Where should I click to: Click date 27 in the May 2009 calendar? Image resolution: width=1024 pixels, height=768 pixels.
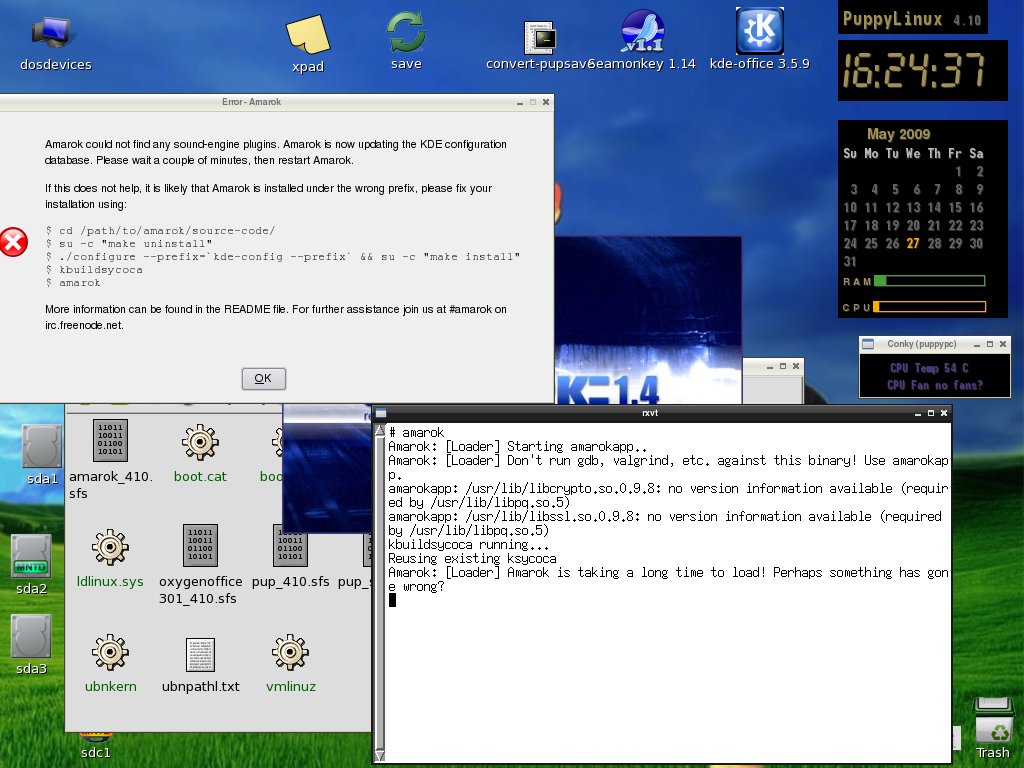pos(913,243)
